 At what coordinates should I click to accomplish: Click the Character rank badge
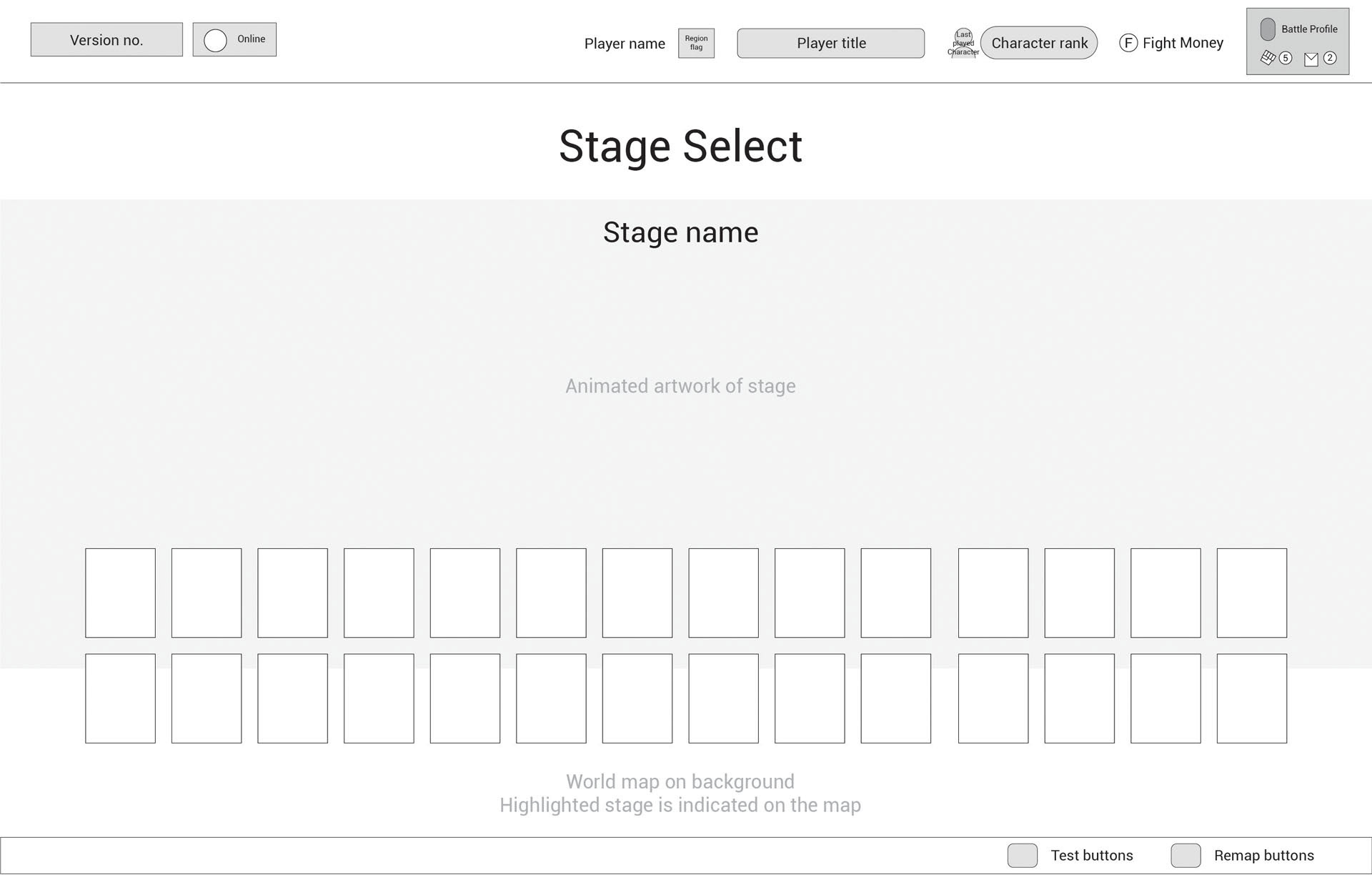coord(1039,43)
